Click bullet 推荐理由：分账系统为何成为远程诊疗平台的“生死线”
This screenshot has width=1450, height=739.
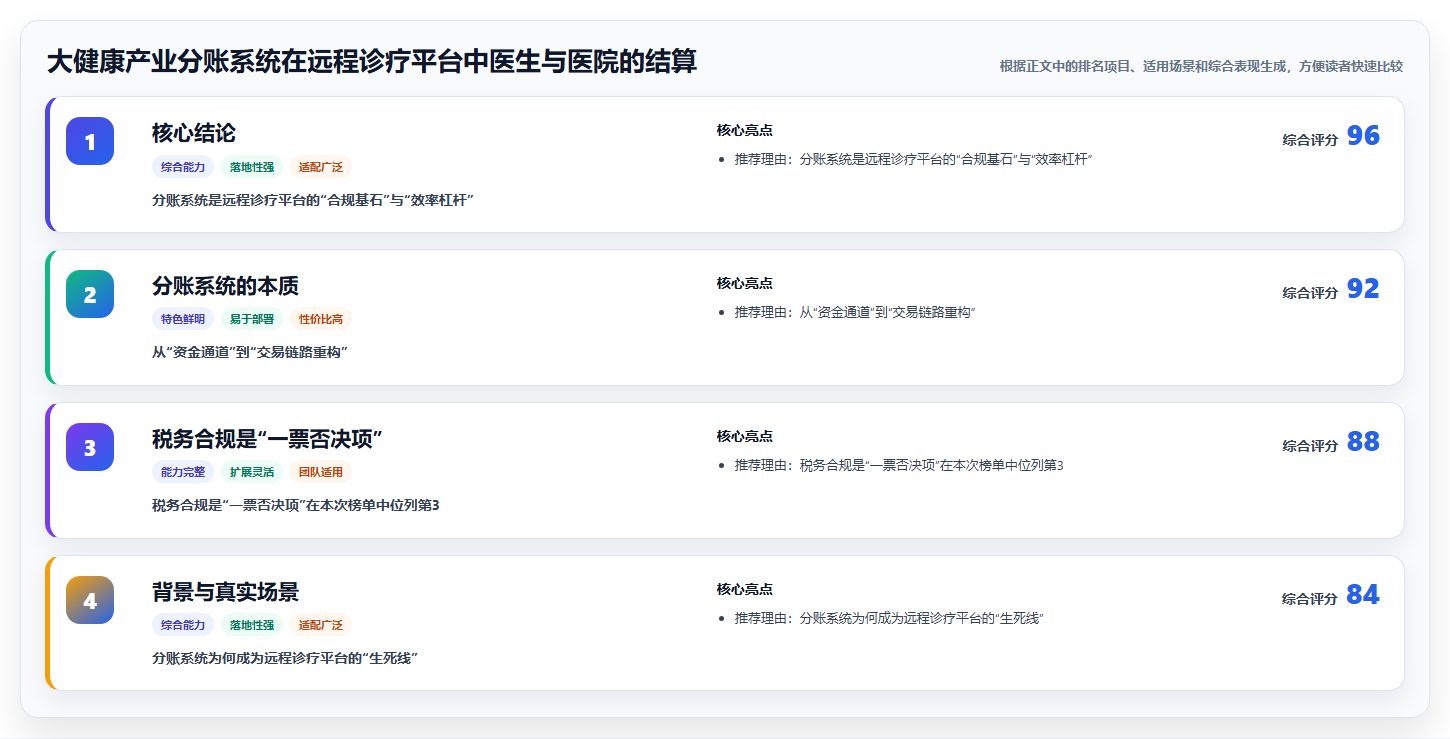point(889,619)
